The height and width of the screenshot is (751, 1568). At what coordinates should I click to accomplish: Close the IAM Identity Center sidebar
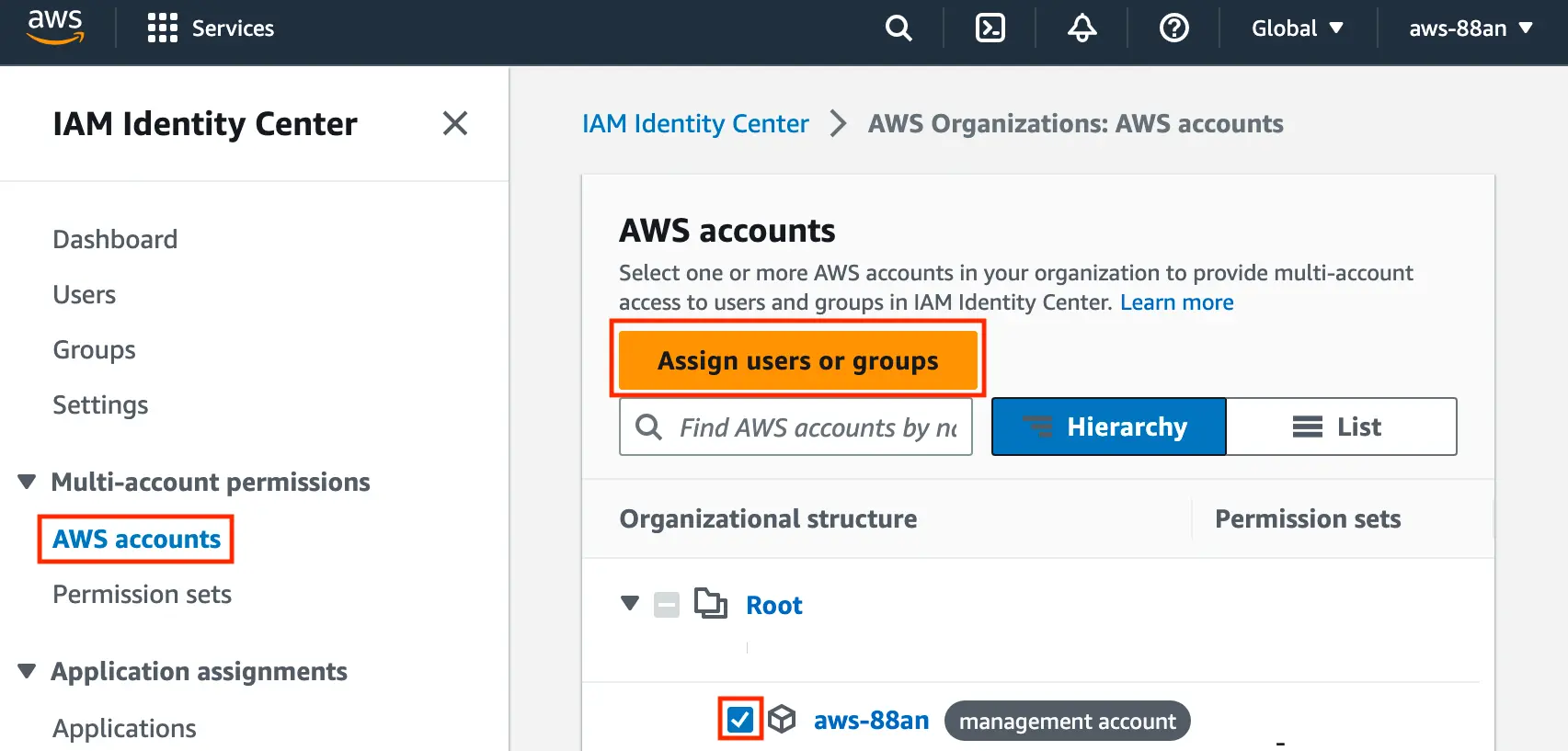click(x=454, y=123)
